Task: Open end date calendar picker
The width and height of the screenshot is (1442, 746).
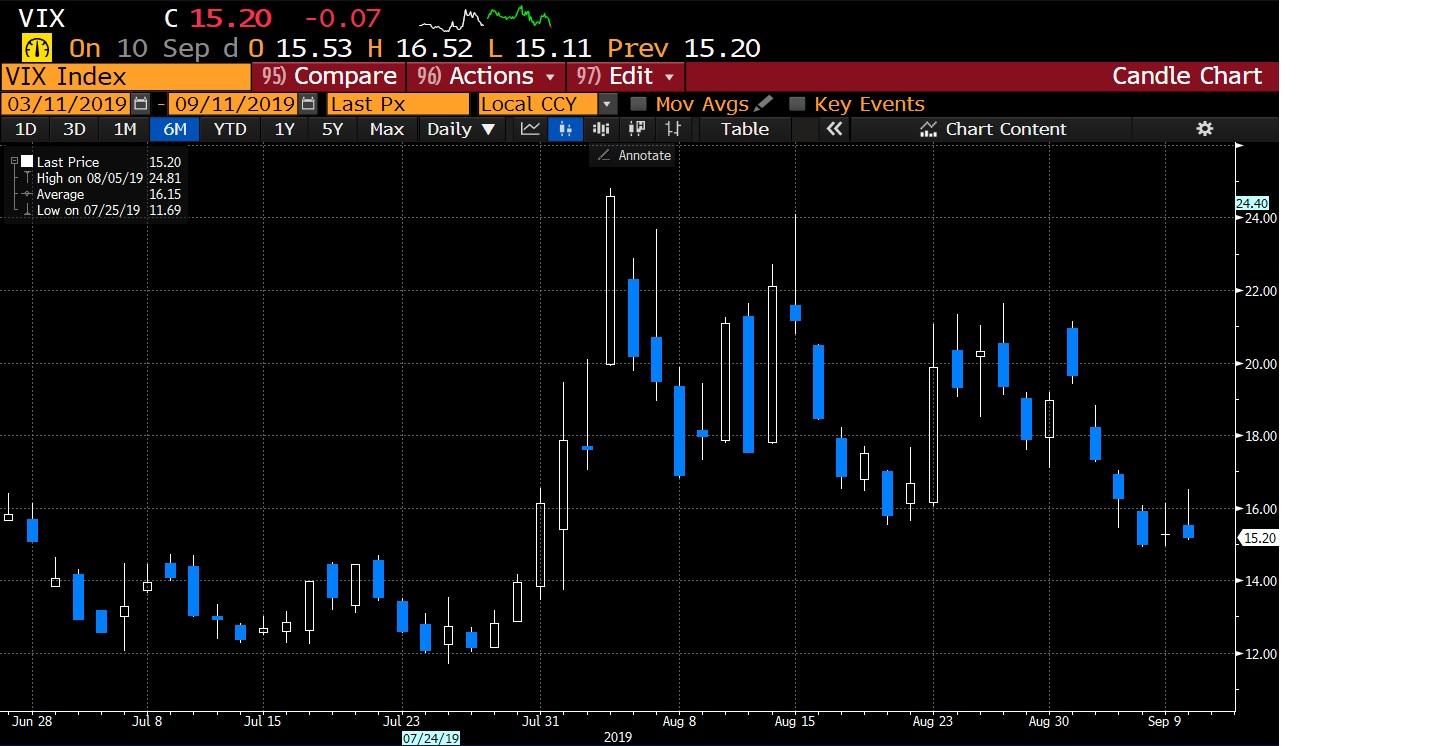Action: tap(308, 104)
